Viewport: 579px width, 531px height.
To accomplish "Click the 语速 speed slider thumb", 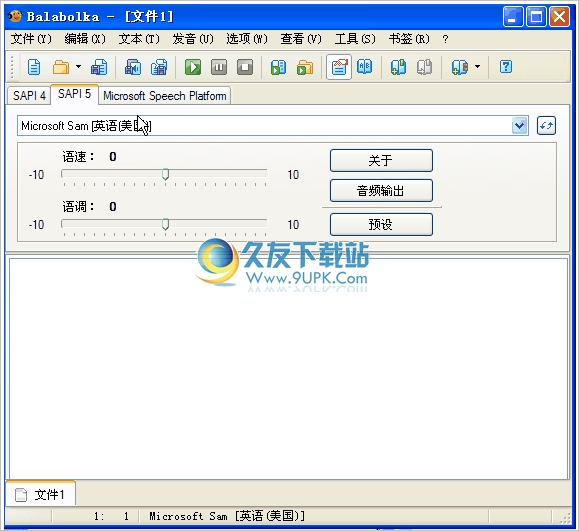I will click(x=165, y=174).
